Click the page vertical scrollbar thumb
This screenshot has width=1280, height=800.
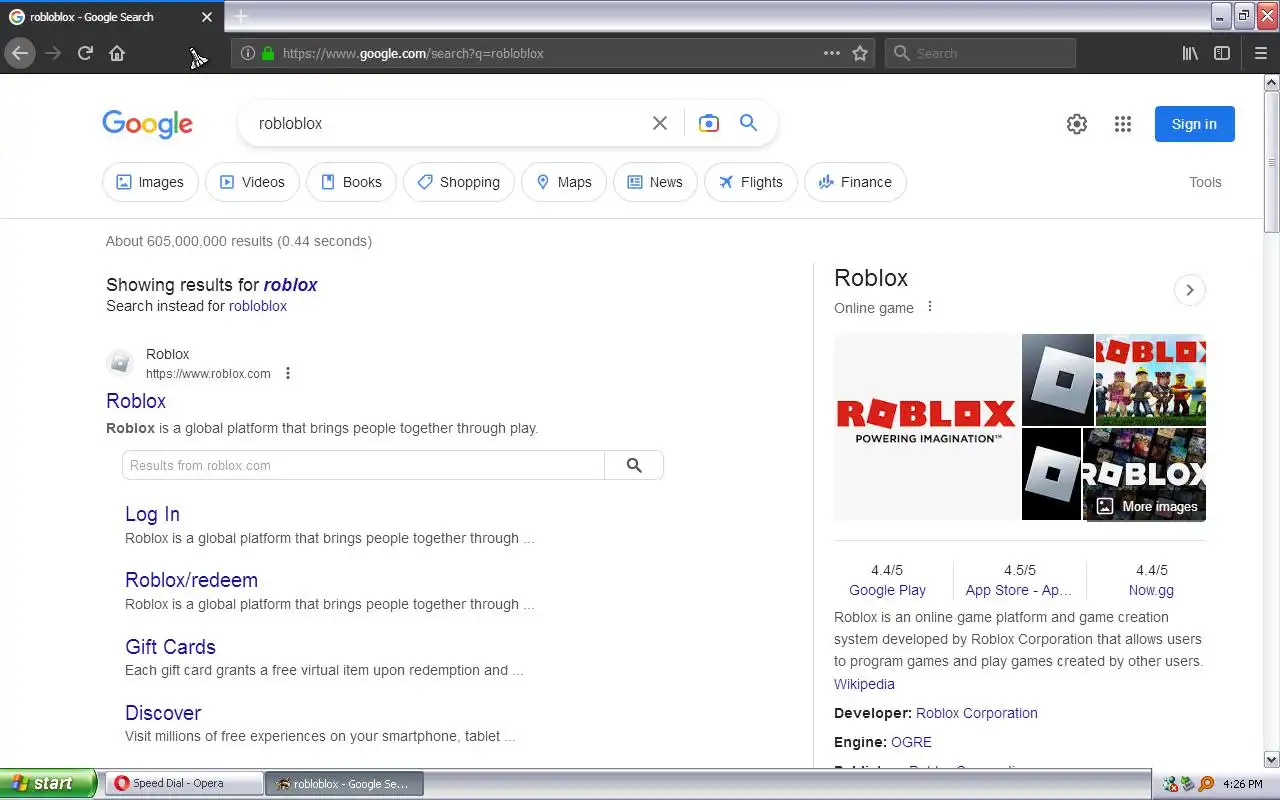(x=1271, y=161)
